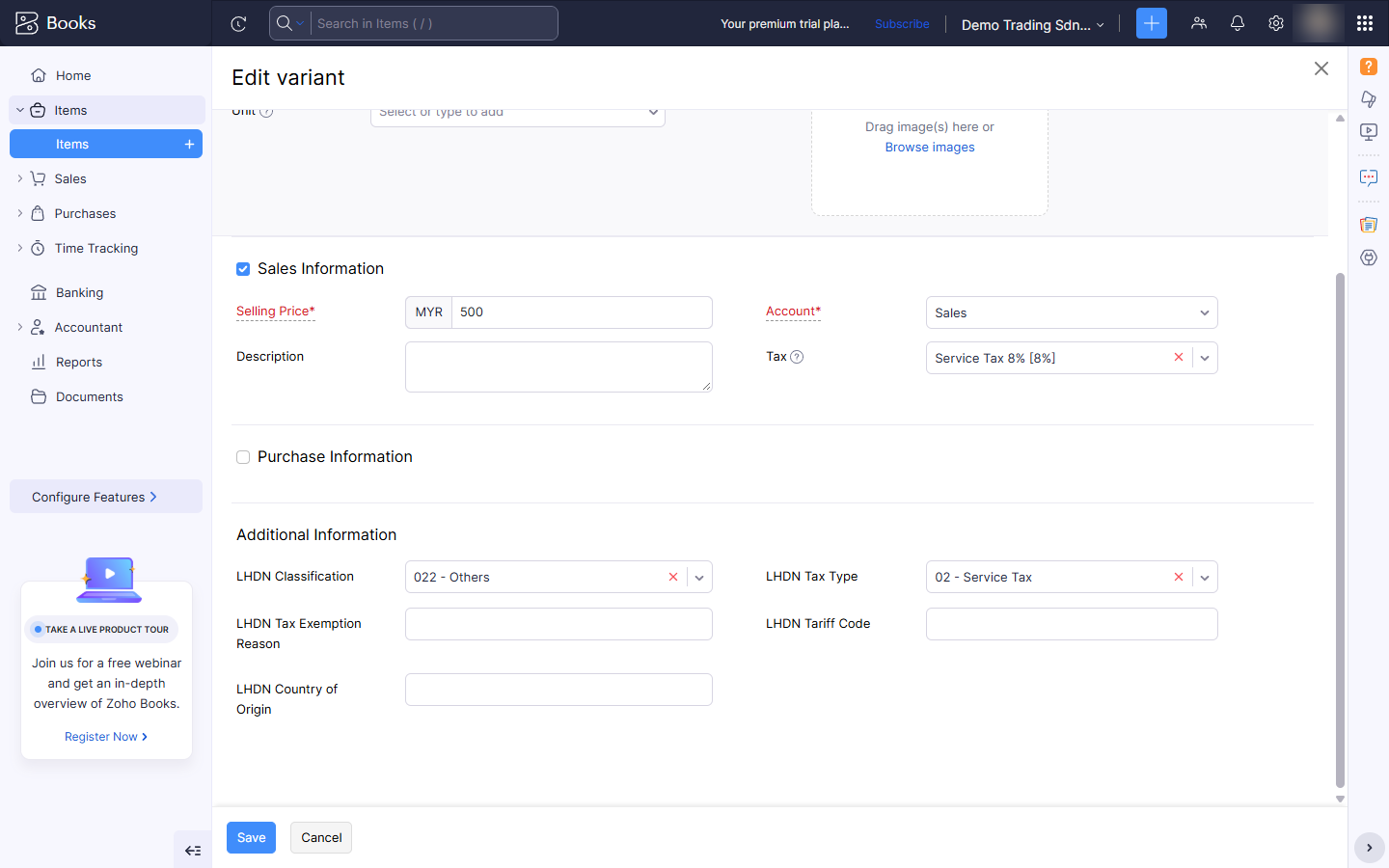Click the orange help question icon

point(1369,67)
